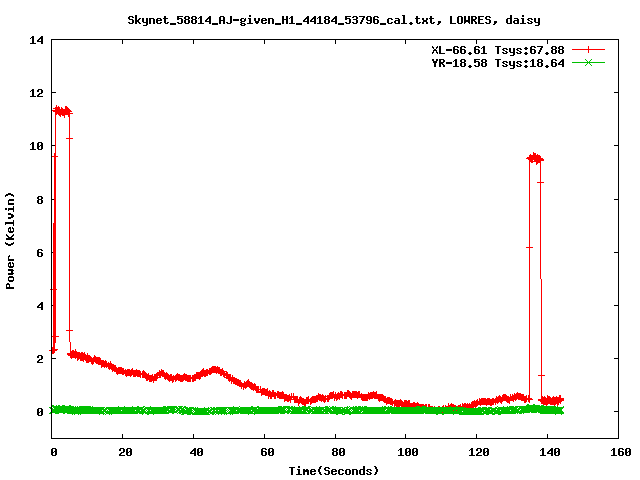Click x-axis tick label 40

point(196,452)
